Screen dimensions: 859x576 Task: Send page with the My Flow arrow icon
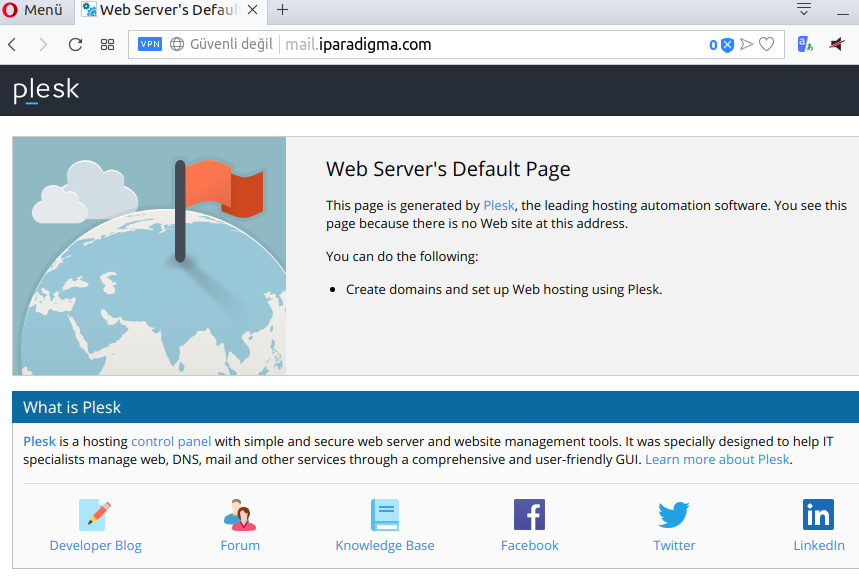(746, 44)
